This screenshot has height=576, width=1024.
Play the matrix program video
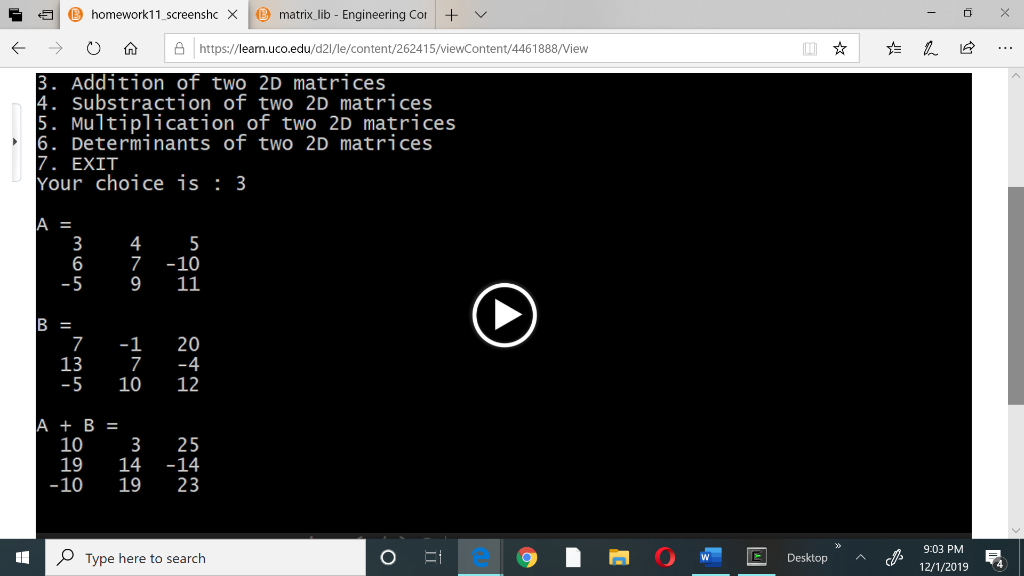point(504,314)
